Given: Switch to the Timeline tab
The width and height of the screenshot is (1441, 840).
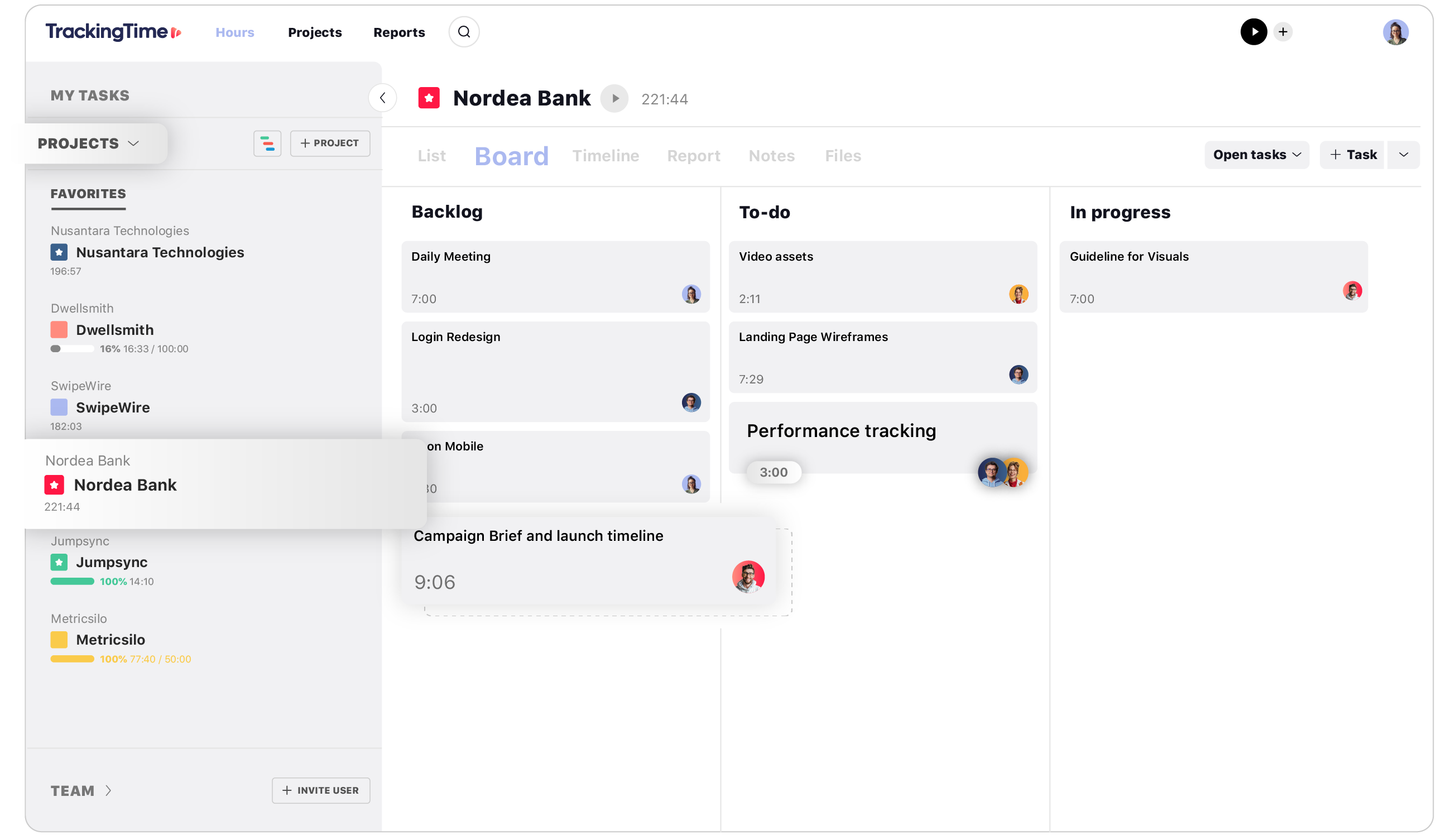Looking at the screenshot, I should pos(606,156).
